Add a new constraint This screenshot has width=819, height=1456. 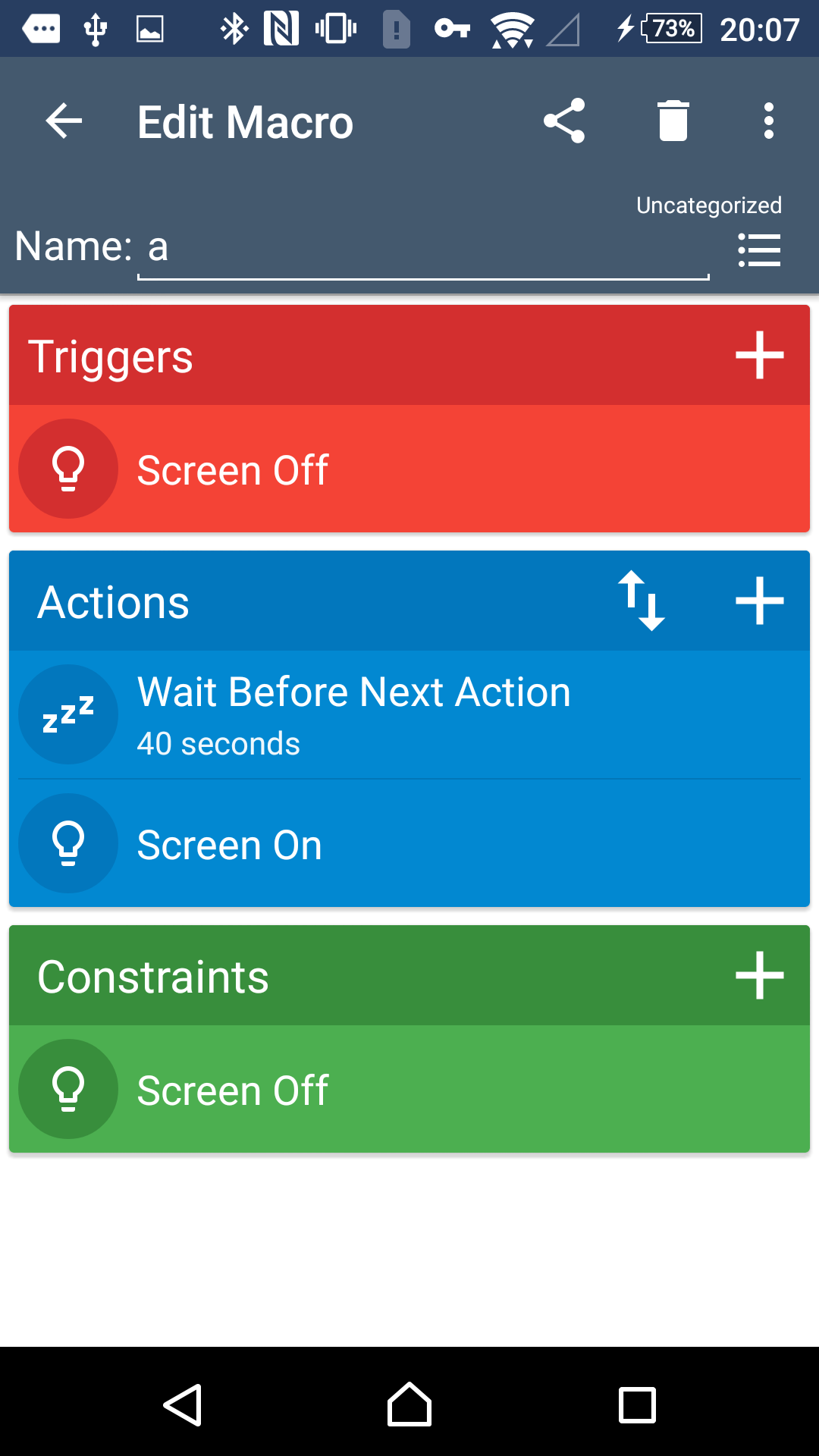[x=759, y=975]
